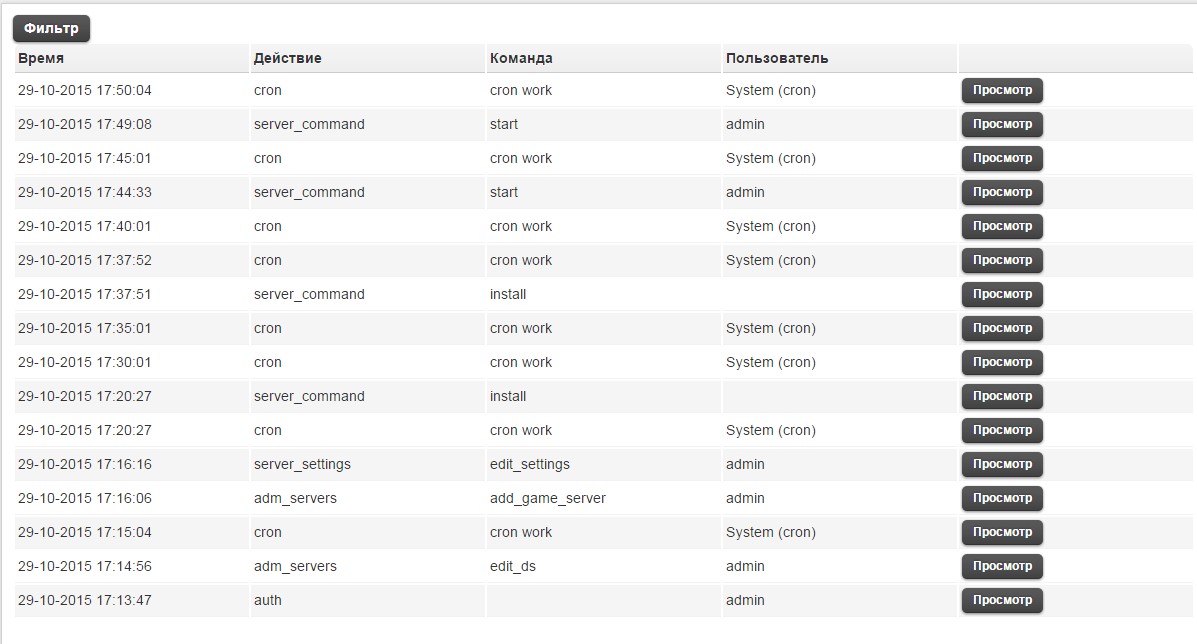View the add_game_server log entry
Image resolution: width=1197 pixels, height=644 pixels.
[1002, 499]
